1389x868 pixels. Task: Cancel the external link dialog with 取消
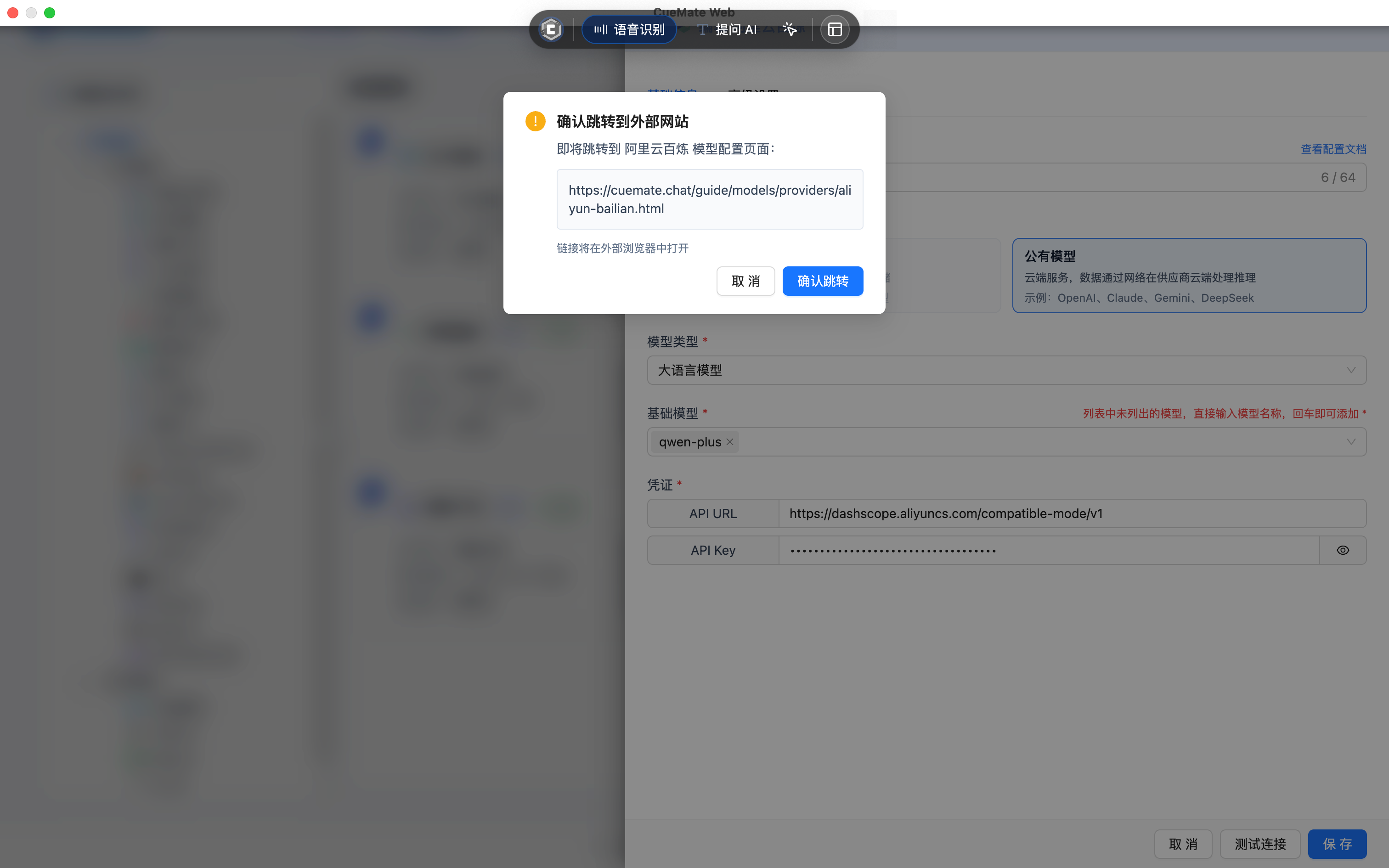(745, 281)
